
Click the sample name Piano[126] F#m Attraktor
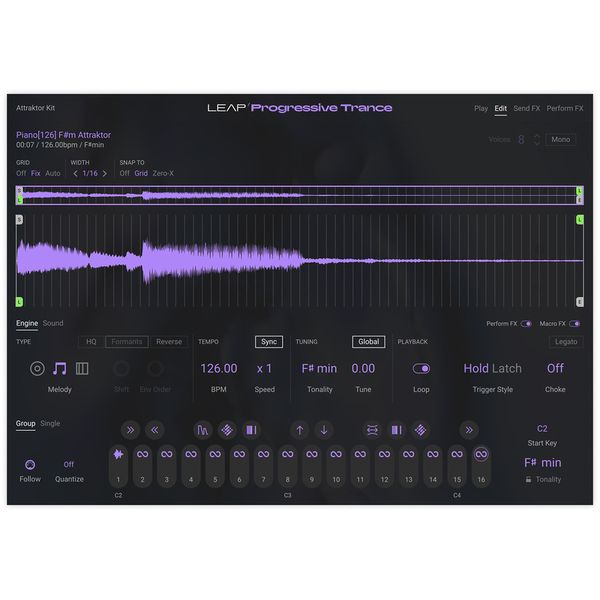[64, 135]
